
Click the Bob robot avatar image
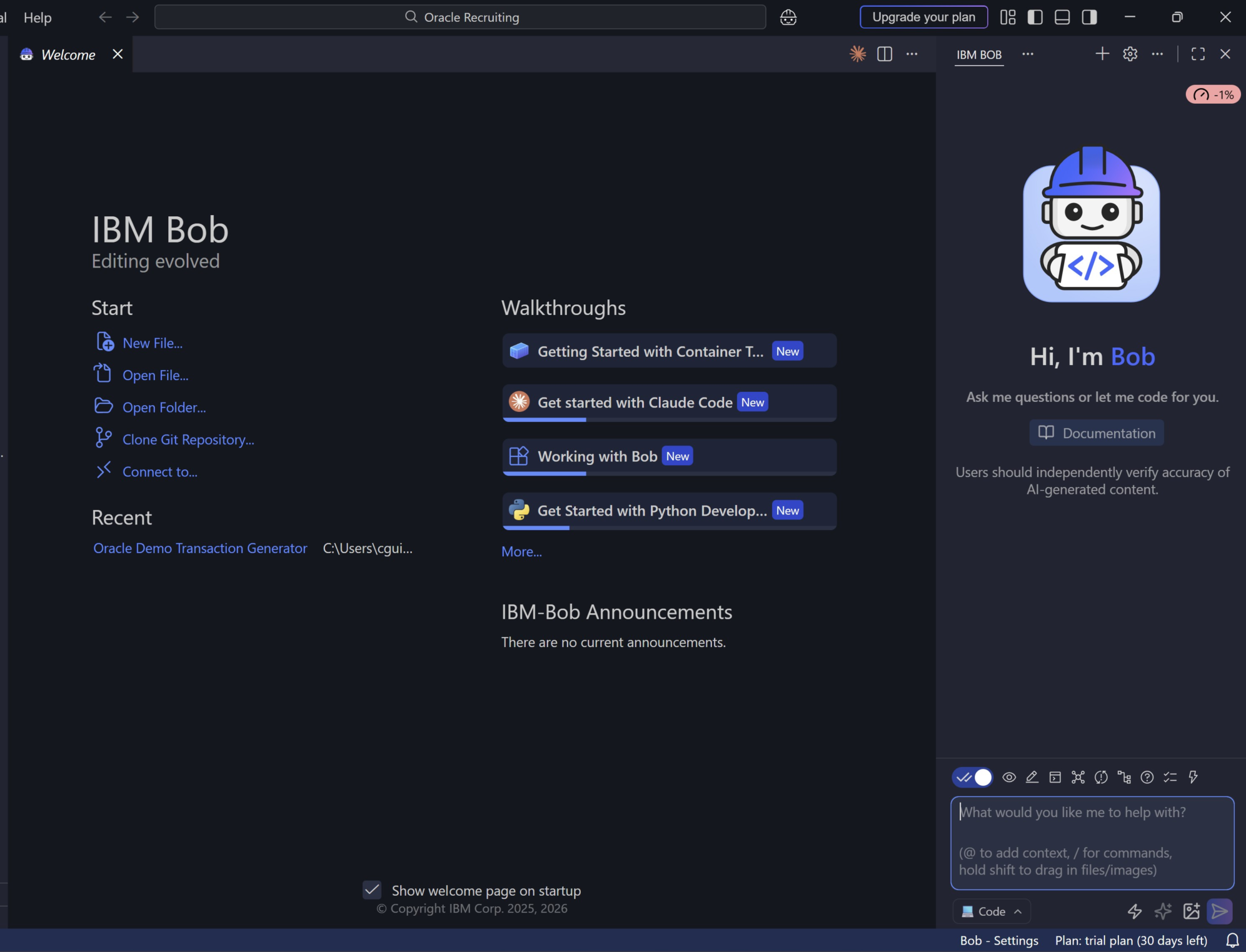pos(1092,224)
